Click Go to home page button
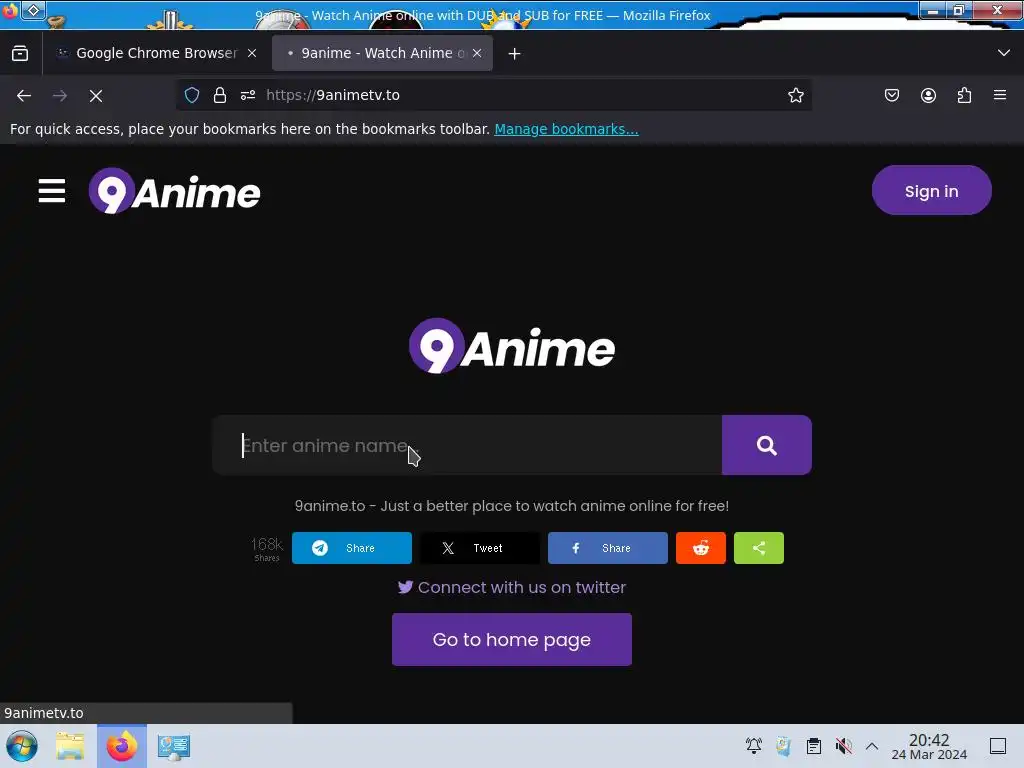This screenshot has height=768, width=1024. 512,639
